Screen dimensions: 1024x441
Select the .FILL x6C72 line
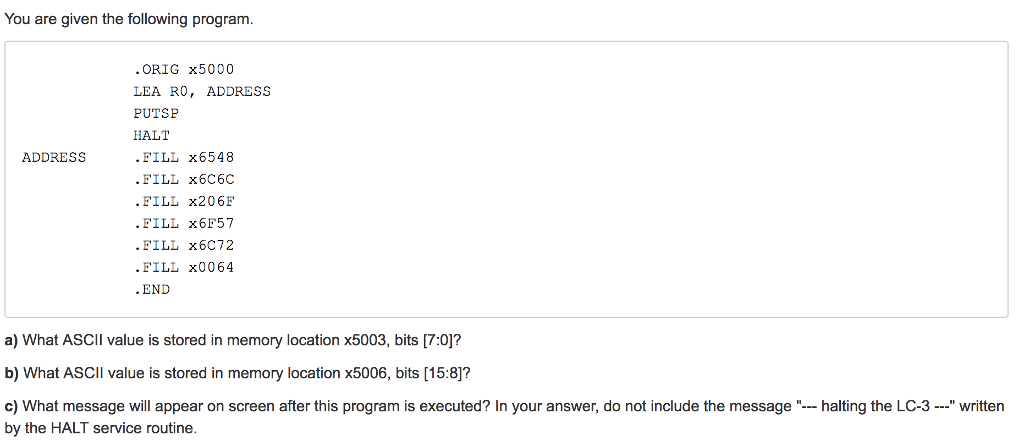184,246
